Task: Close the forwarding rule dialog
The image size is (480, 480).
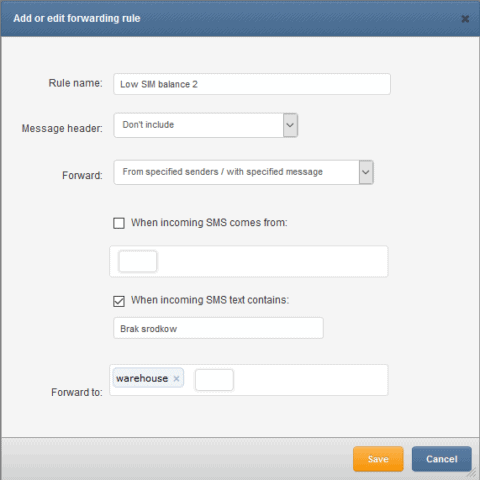Action: 465,19
